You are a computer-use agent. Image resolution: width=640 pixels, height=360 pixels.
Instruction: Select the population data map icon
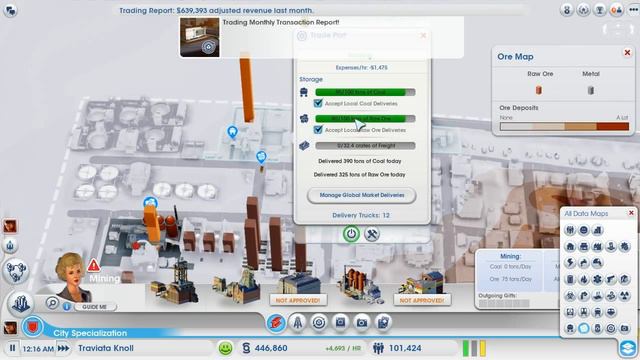tap(570, 230)
